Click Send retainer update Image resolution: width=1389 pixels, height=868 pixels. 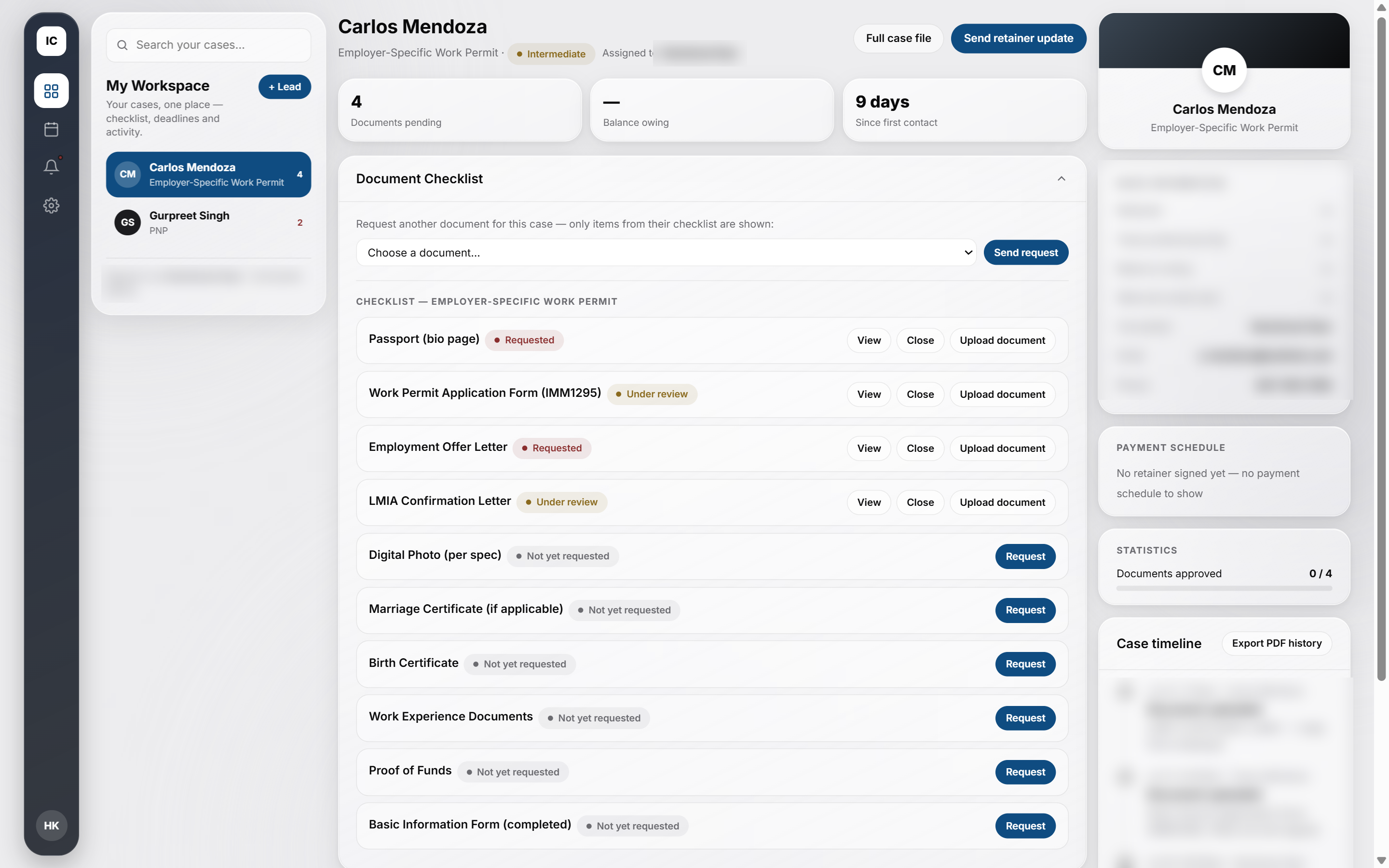(x=1018, y=39)
